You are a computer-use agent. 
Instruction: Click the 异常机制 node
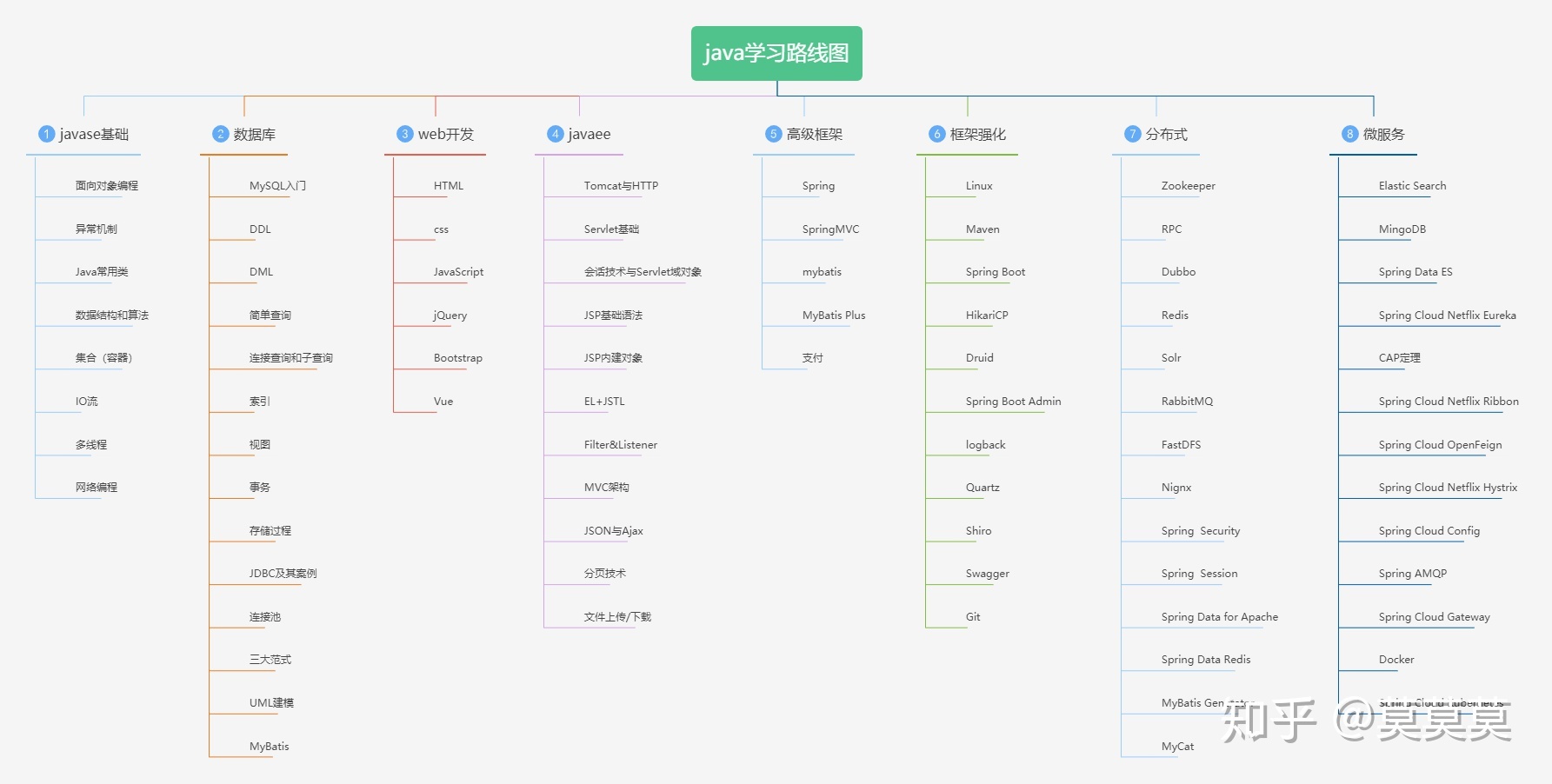click(97, 229)
